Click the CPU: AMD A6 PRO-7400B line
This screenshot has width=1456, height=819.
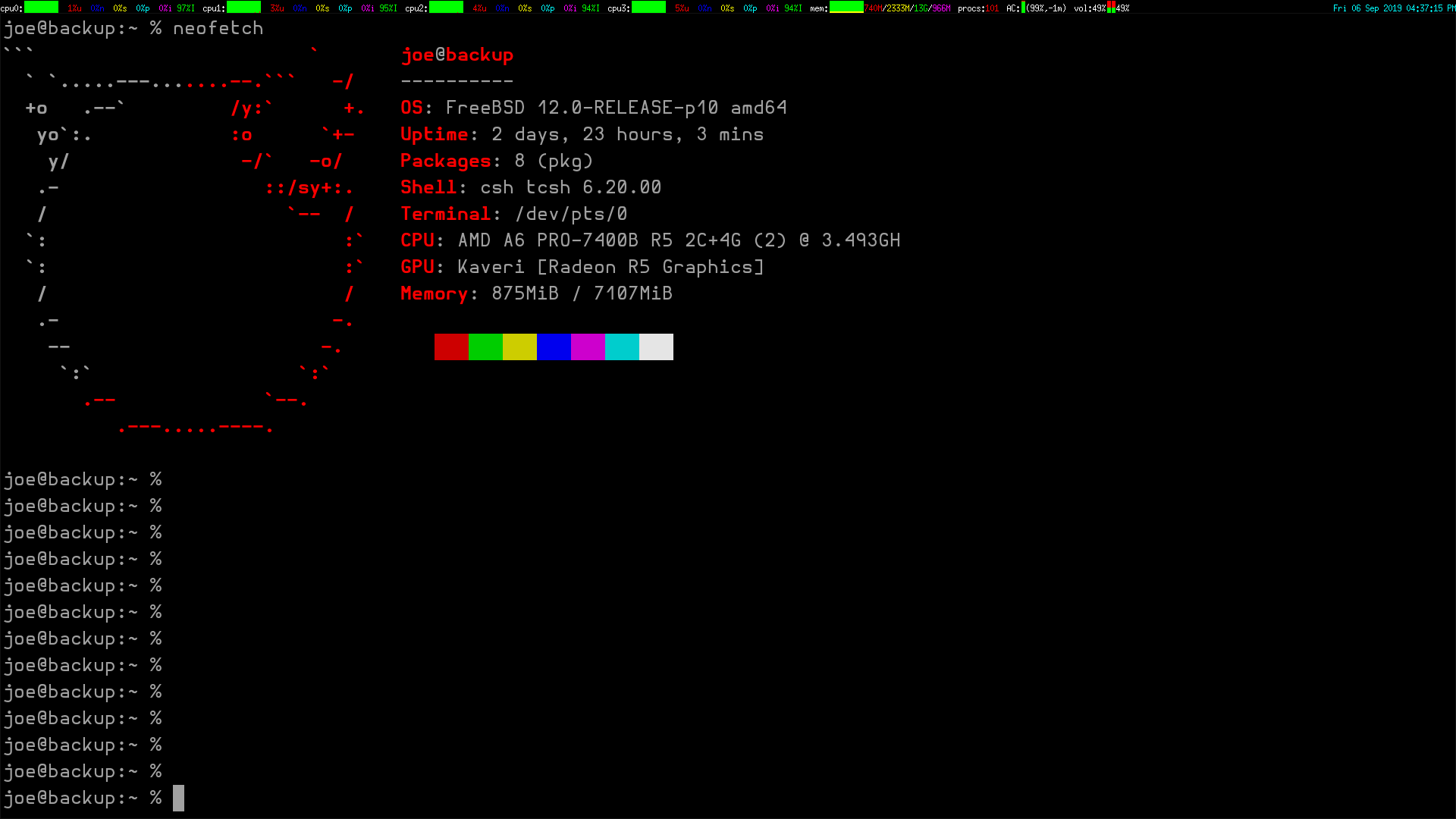click(x=651, y=240)
